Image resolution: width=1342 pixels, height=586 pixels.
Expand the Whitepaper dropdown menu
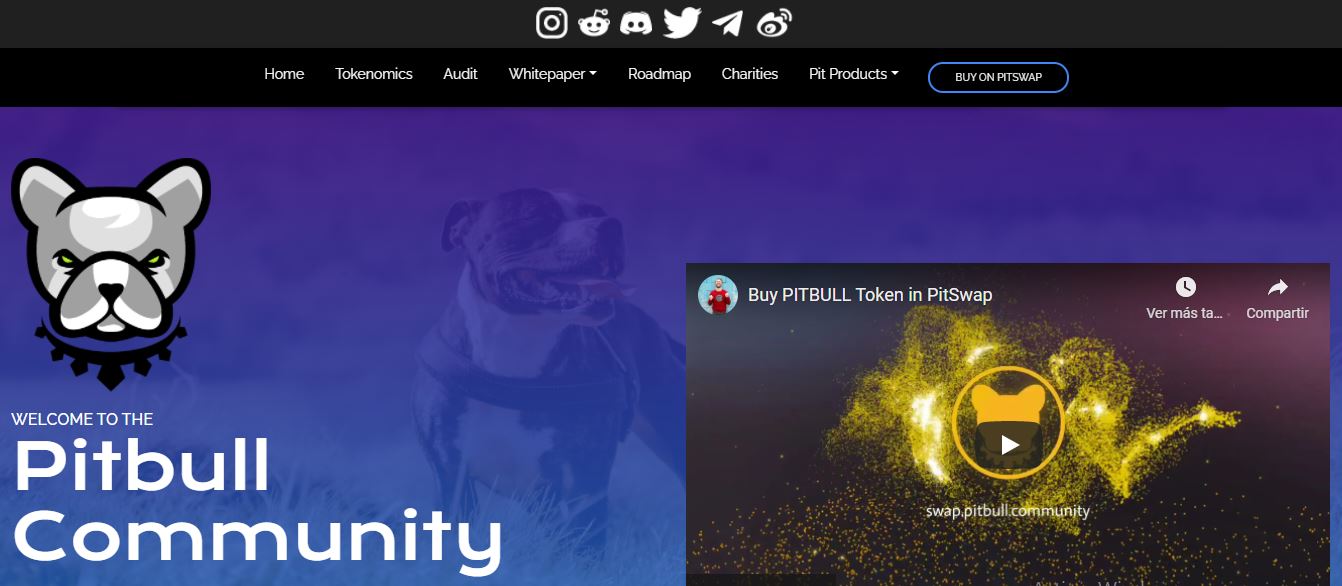click(x=552, y=74)
